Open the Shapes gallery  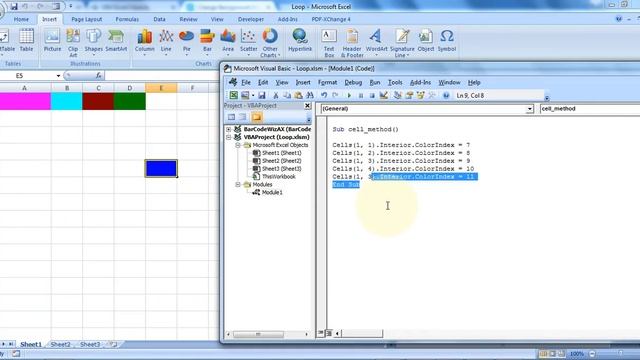click(x=93, y=42)
